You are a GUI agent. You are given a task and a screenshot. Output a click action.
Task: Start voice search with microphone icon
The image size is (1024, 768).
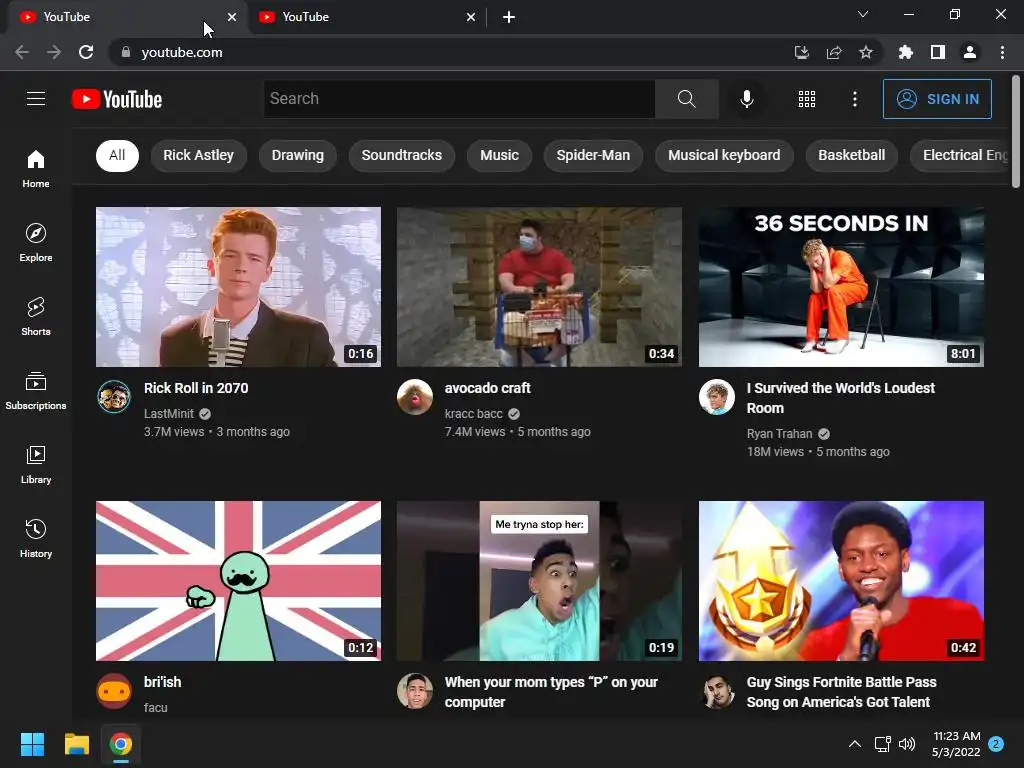click(746, 99)
